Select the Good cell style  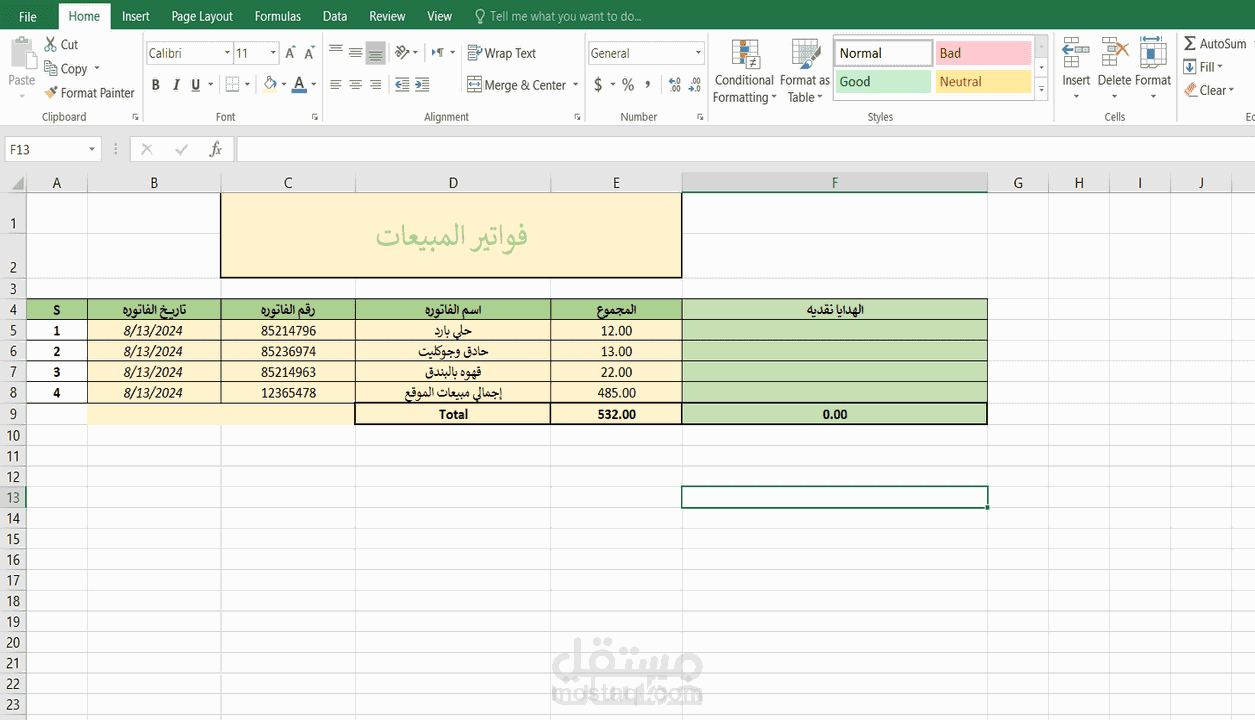coord(882,80)
